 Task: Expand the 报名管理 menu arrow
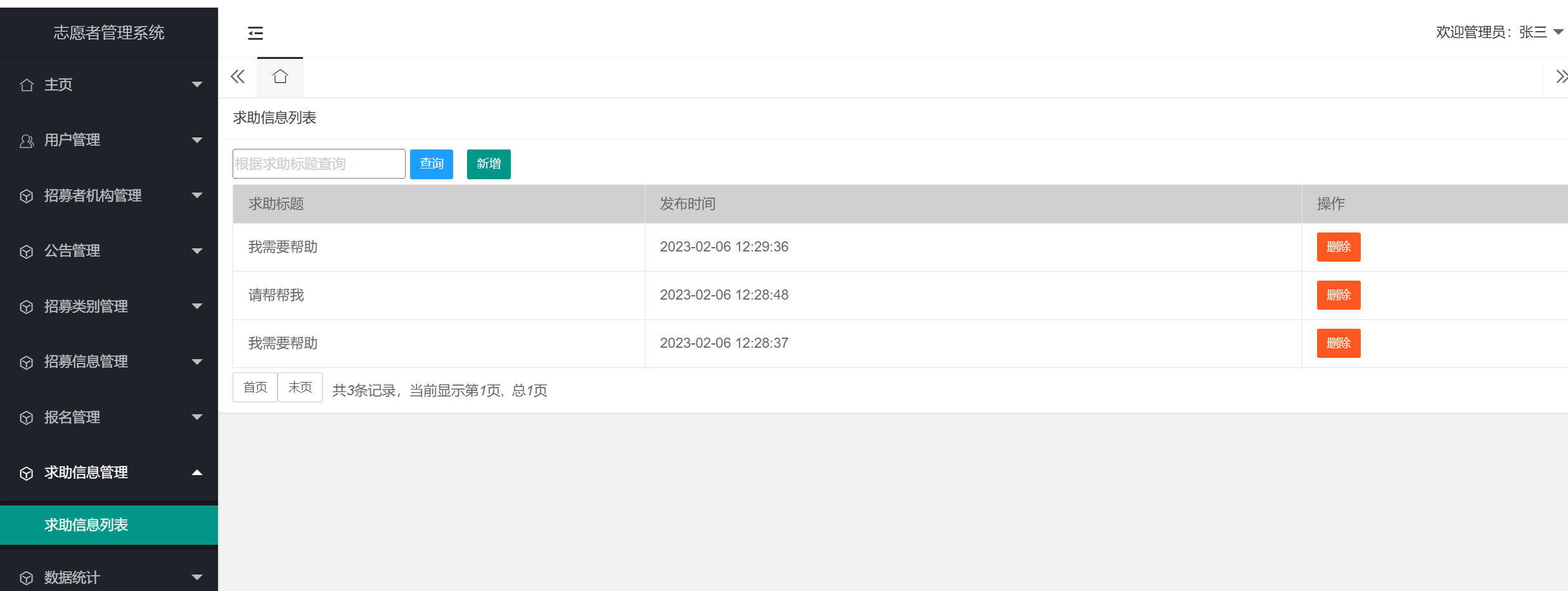pos(197,417)
